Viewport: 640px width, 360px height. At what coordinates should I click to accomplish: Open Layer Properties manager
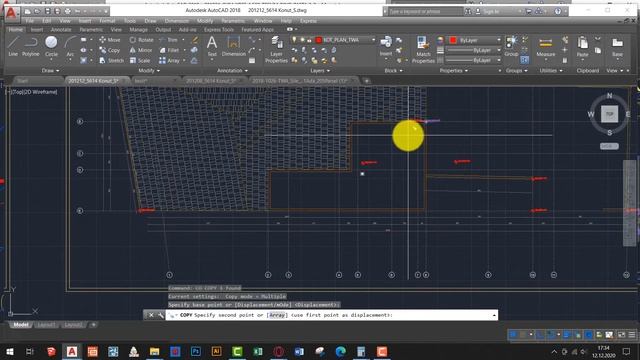pyautogui.click(x=276, y=49)
